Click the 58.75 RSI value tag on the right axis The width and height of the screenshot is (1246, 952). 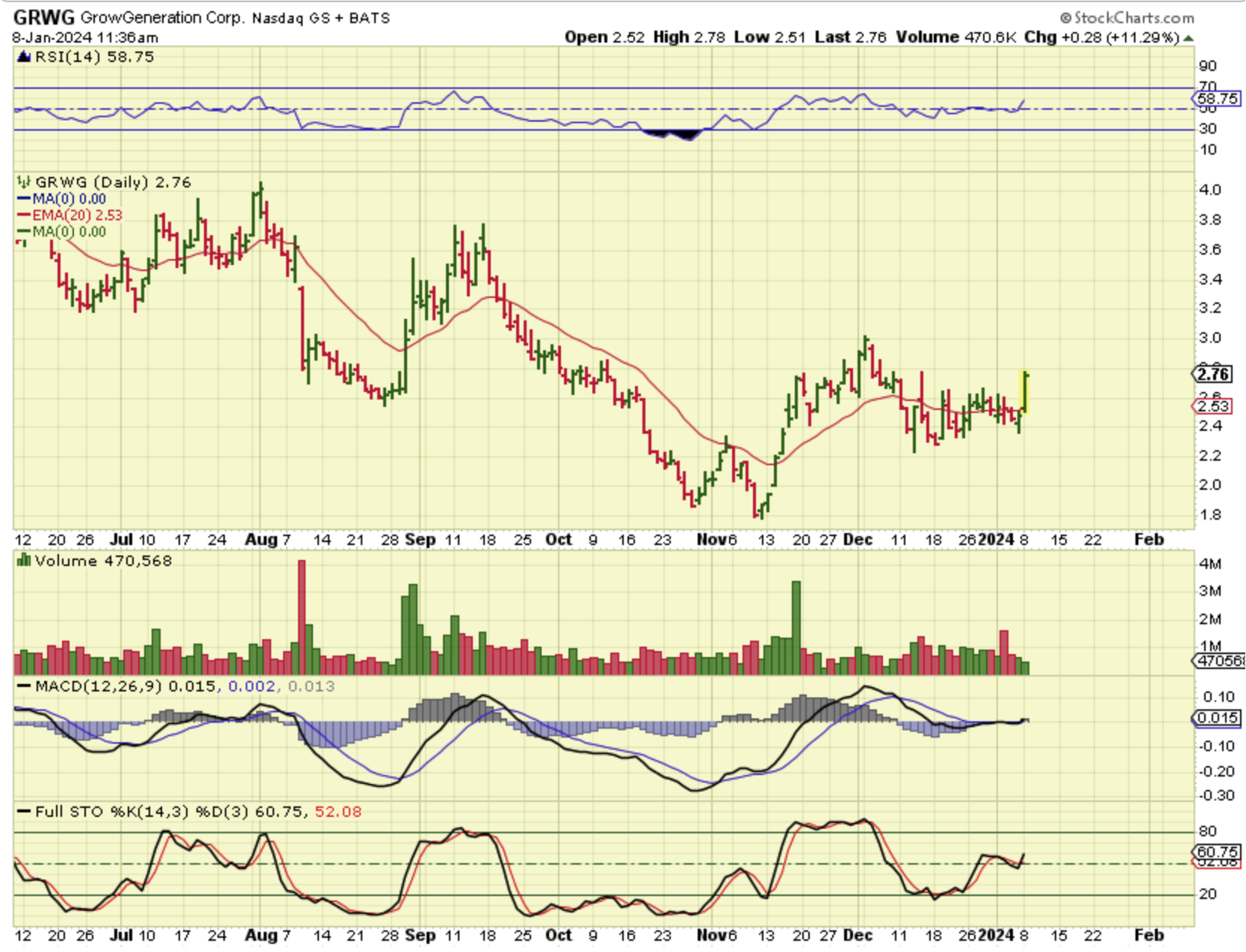(1218, 99)
